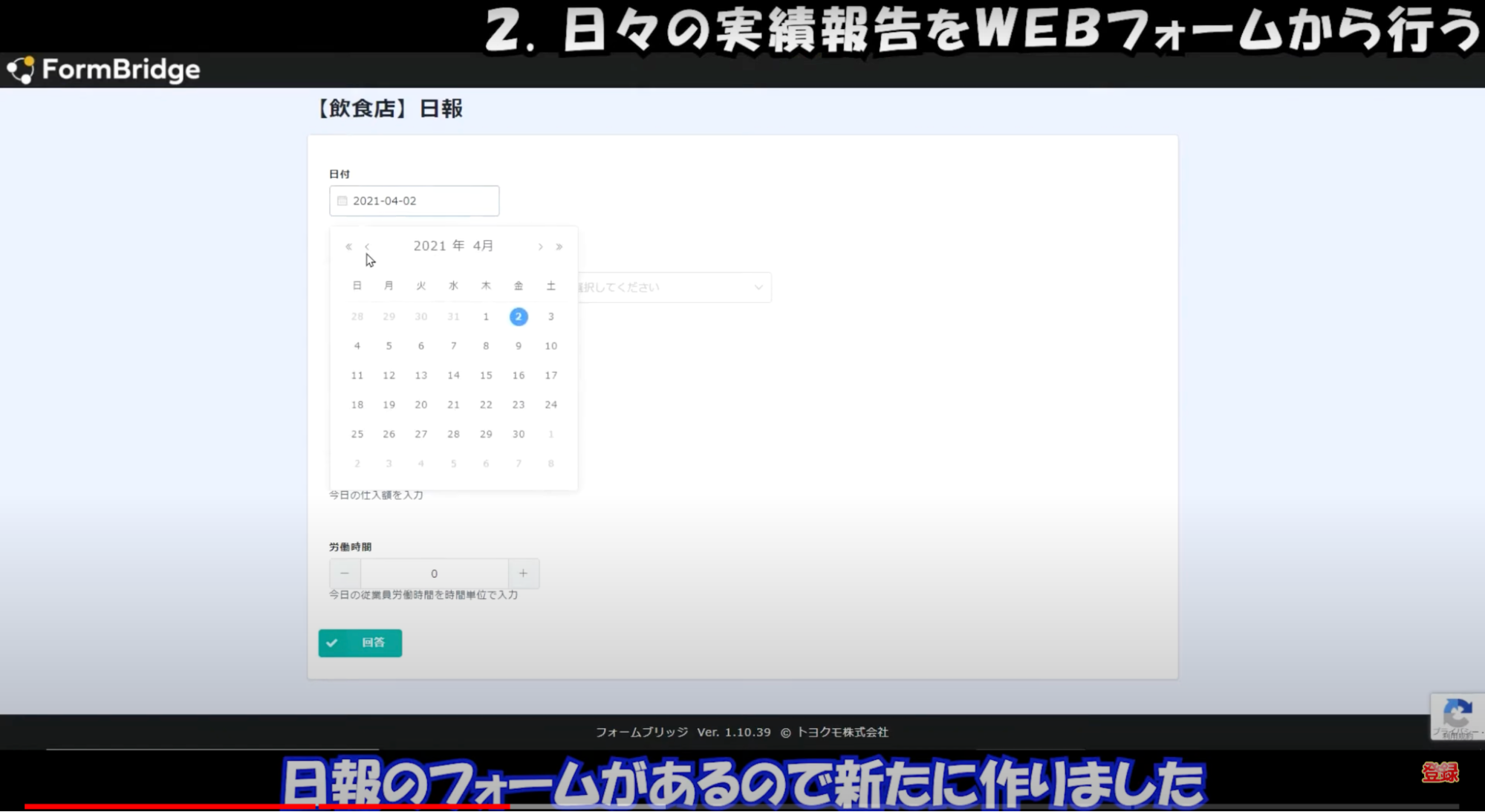Choose April 10 on the calendar
The height and width of the screenshot is (812, 1485).
[550, 346]
